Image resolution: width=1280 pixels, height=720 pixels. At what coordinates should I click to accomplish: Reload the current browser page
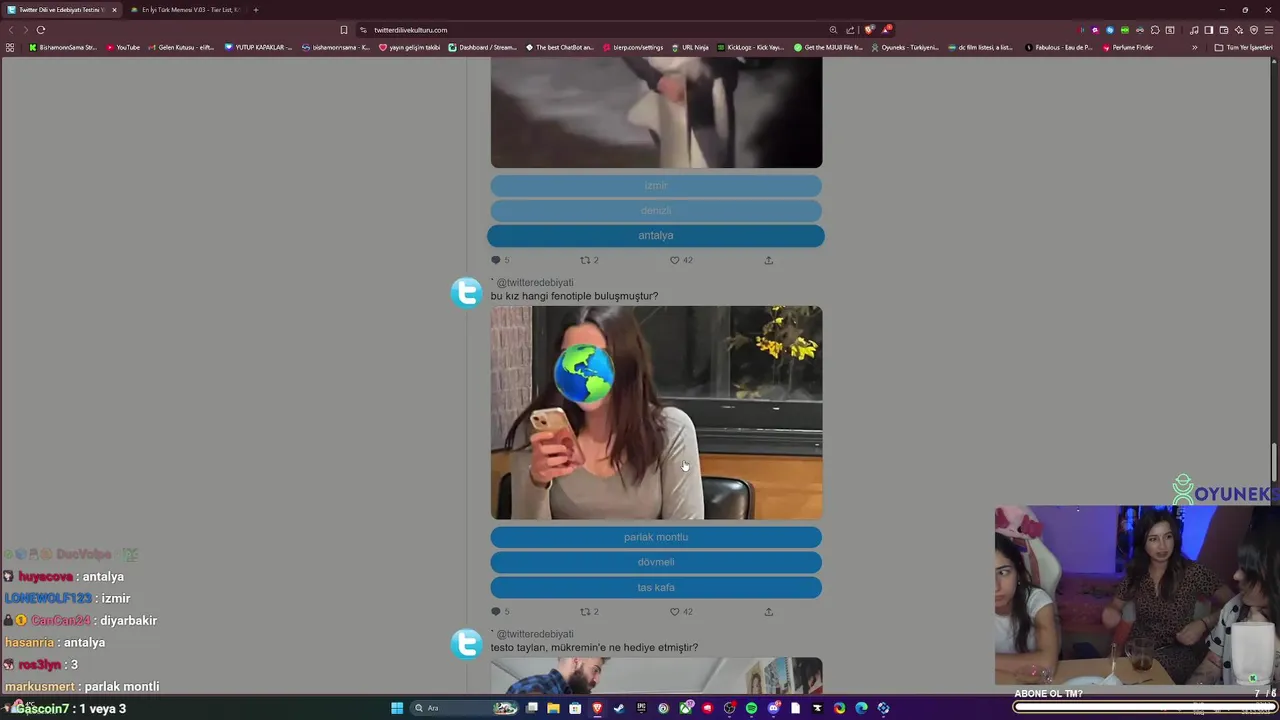(x=41, y=30)
